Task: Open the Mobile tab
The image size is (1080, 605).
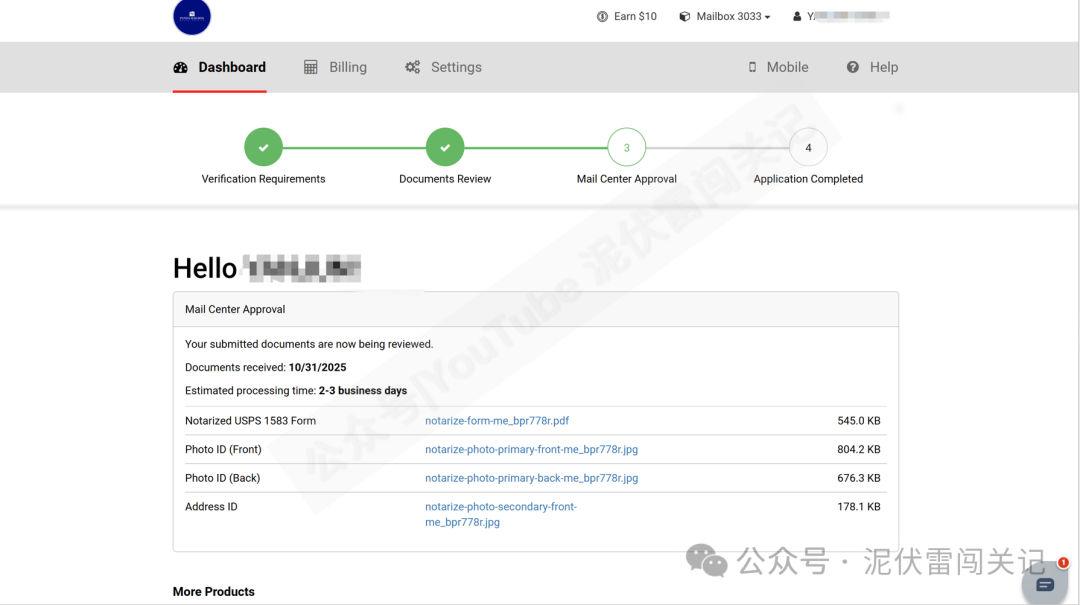Action: (778, 68)
